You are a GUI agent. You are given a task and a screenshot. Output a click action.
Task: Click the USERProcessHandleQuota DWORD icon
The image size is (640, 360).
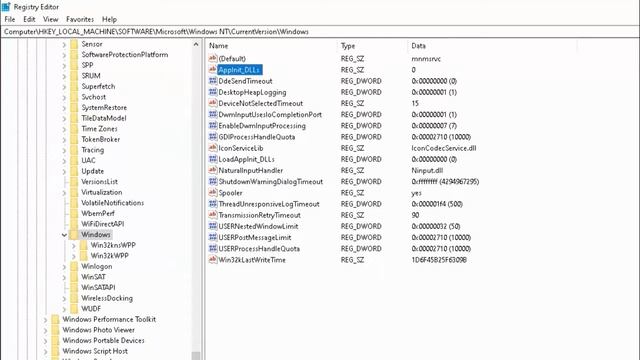[213, 248]
